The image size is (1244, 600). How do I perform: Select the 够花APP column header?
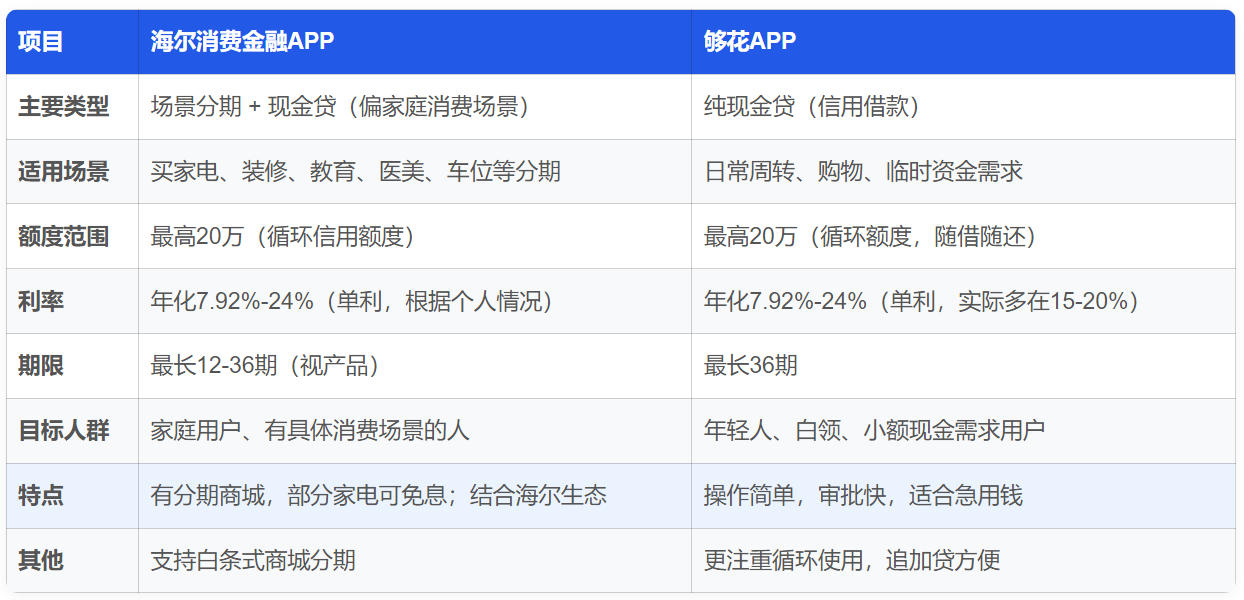pyautogui.click(x=750, y=42)
